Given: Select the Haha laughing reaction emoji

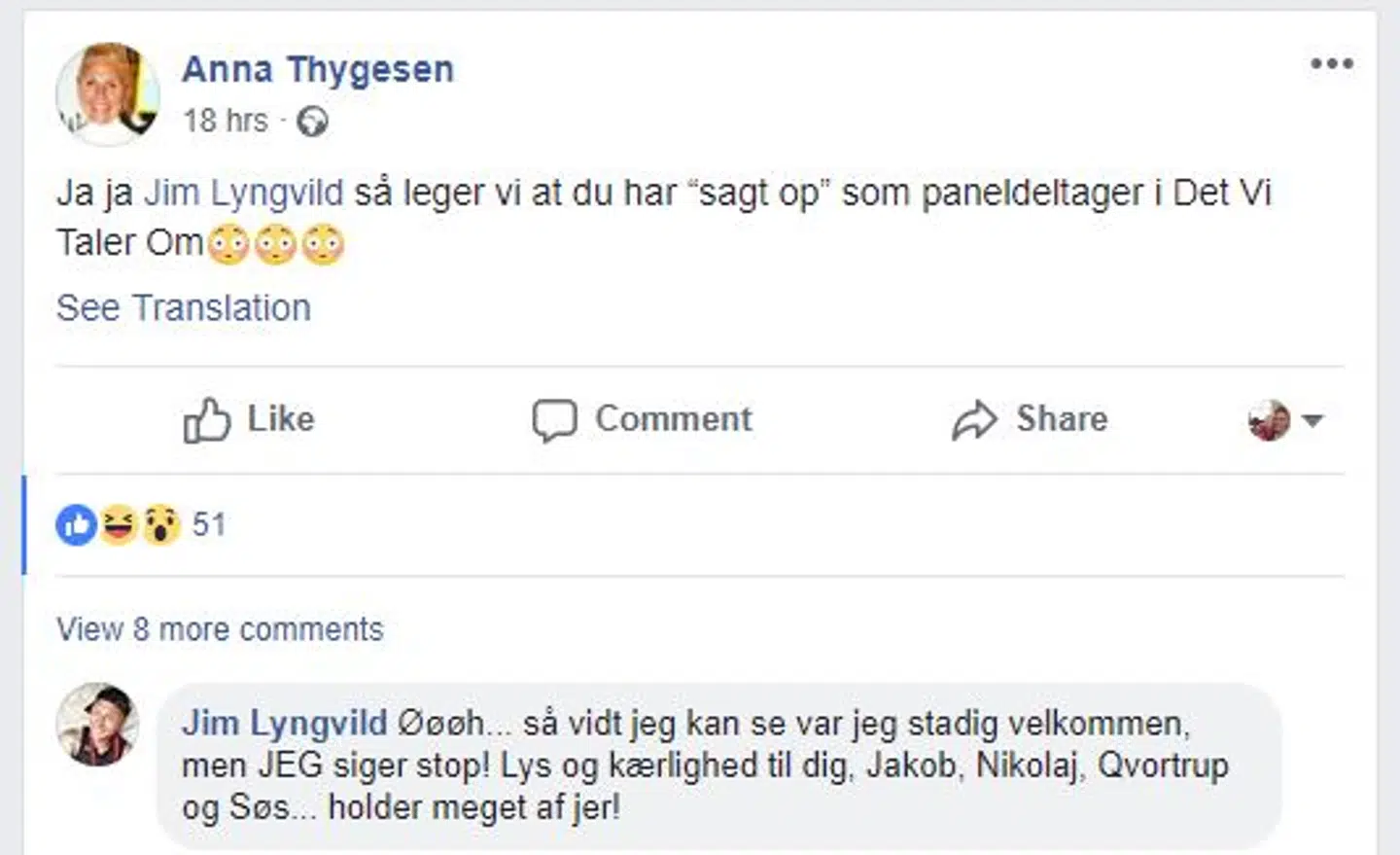Looking at the screenshot, I should (118, 524).
